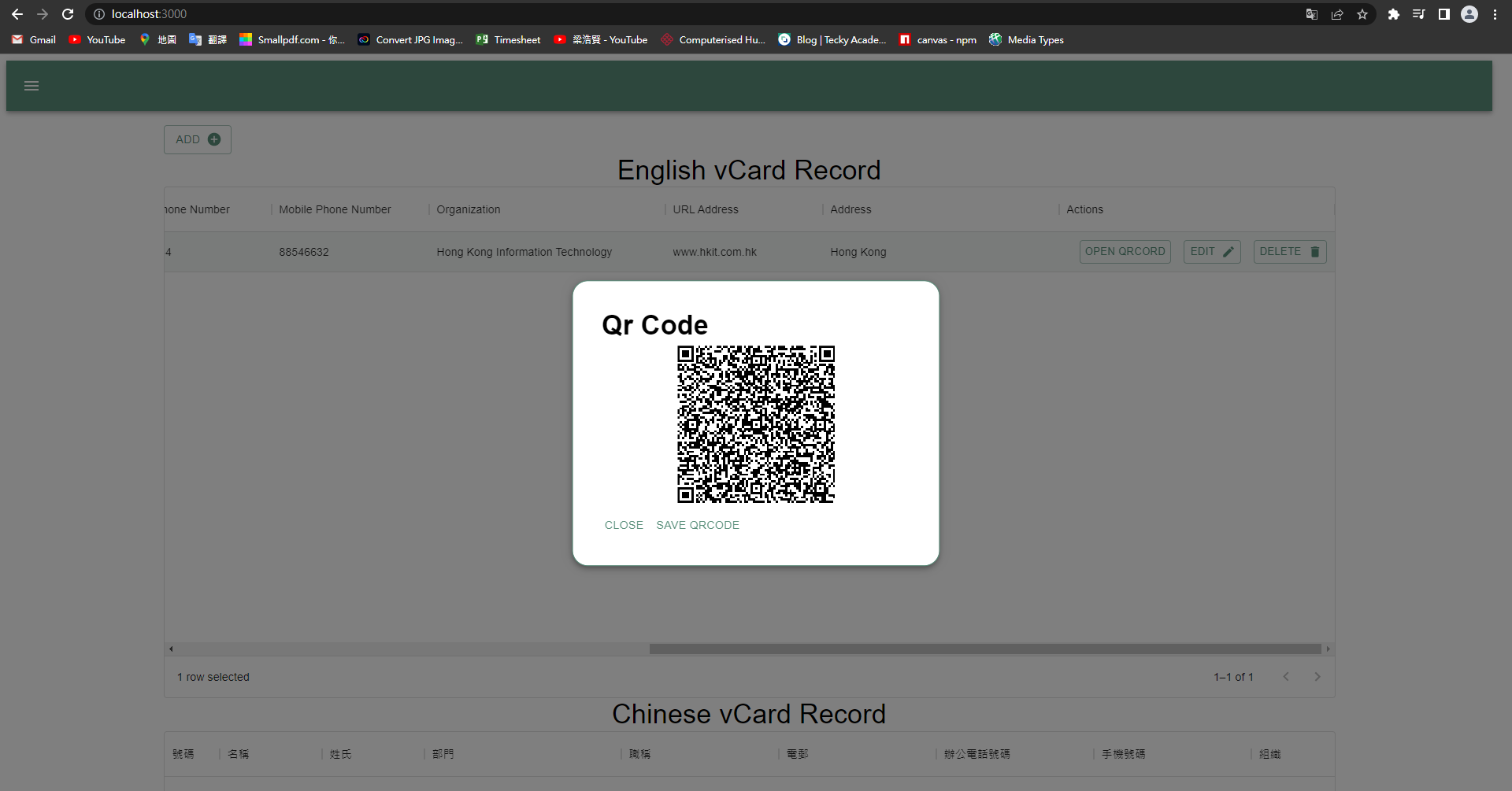Toggle the browser side panel
1512x791 pixels.
(x=1444, y=14)
